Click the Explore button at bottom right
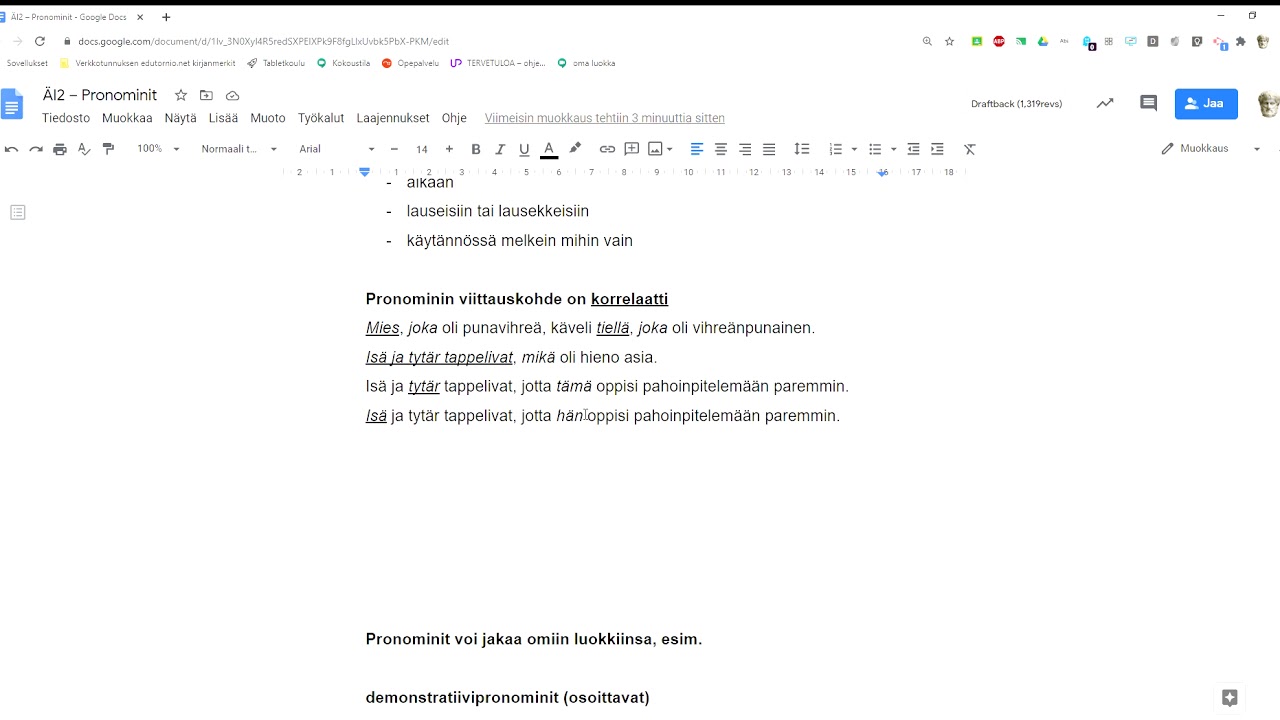 [1230, 697]
